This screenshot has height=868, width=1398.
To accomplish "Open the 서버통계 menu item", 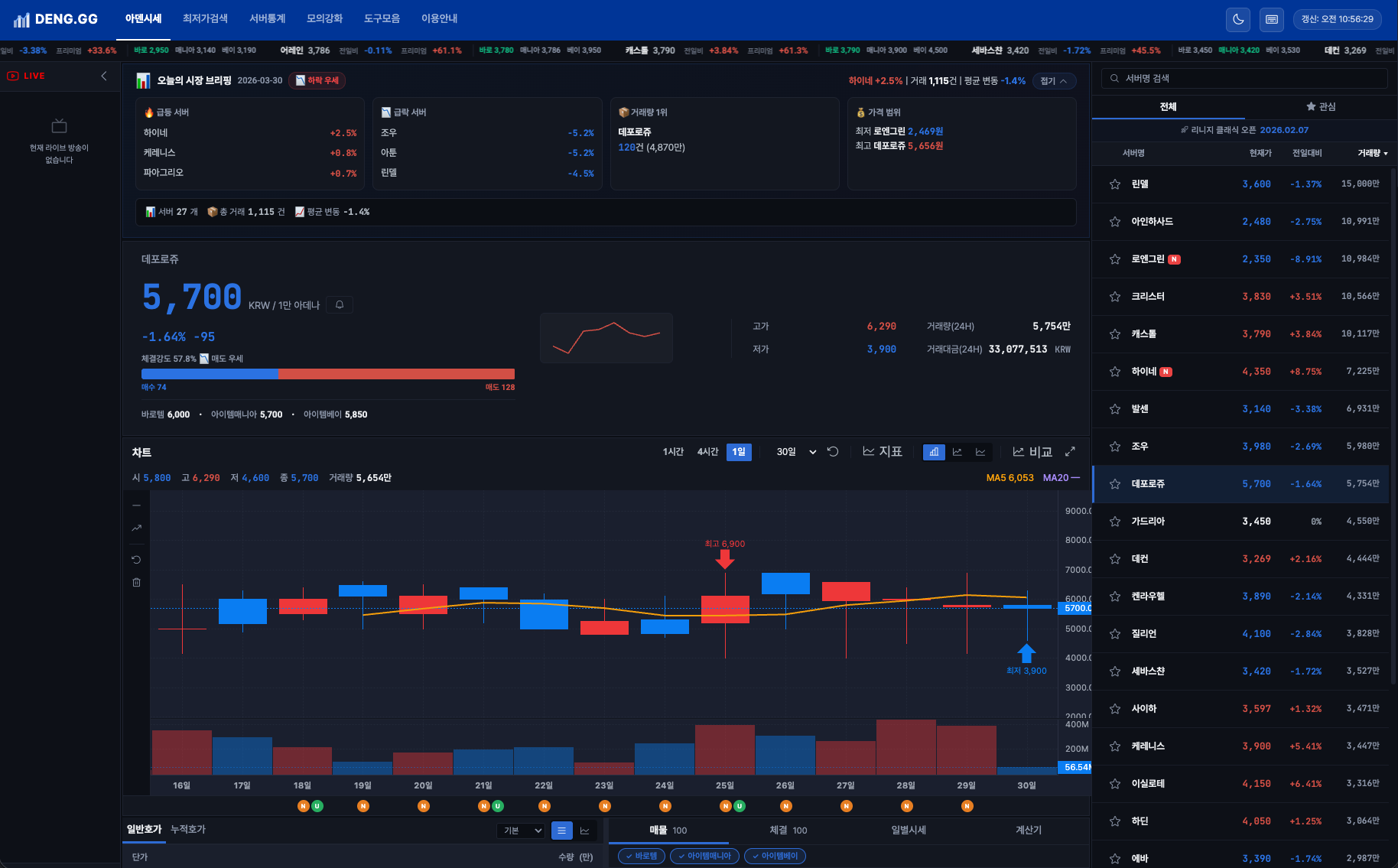I will (x=267, y=18).
